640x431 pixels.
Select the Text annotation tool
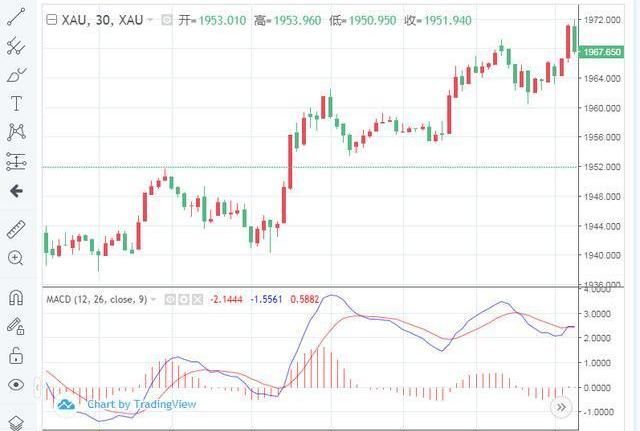[x=16, y=104]
